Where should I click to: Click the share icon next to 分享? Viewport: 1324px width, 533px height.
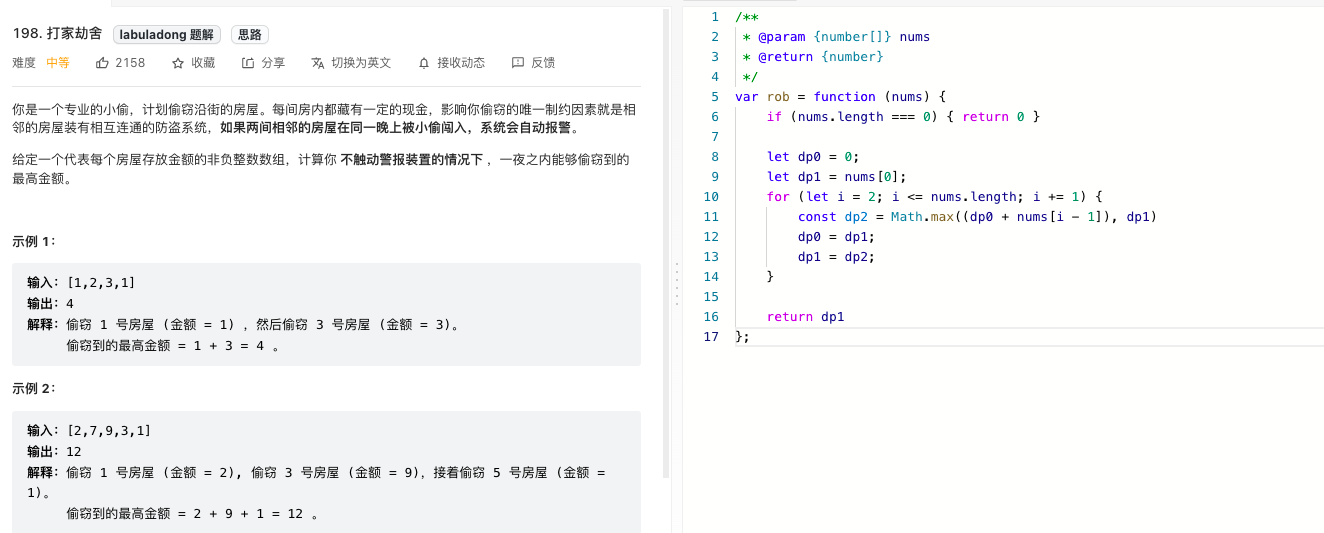coord(248,63)
